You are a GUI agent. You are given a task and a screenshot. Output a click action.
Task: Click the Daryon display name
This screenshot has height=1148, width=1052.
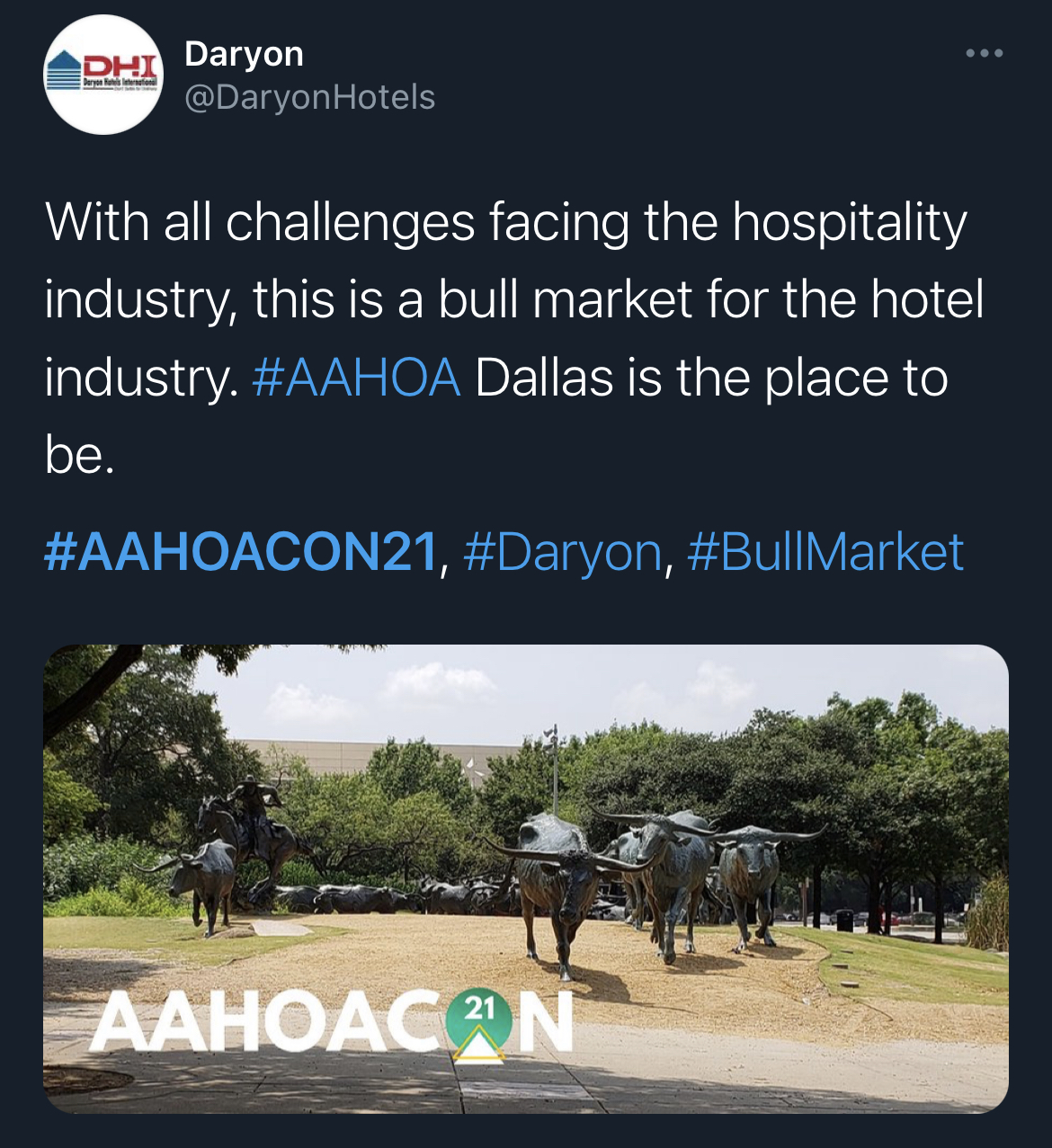point(244,54)
